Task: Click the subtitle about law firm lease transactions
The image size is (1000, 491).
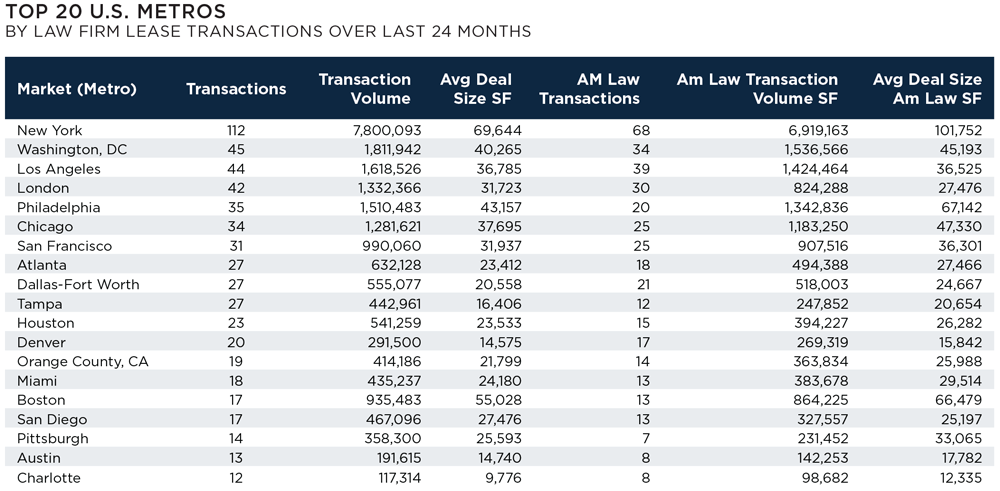Action: pyautogui.click(x=268, y=32)
